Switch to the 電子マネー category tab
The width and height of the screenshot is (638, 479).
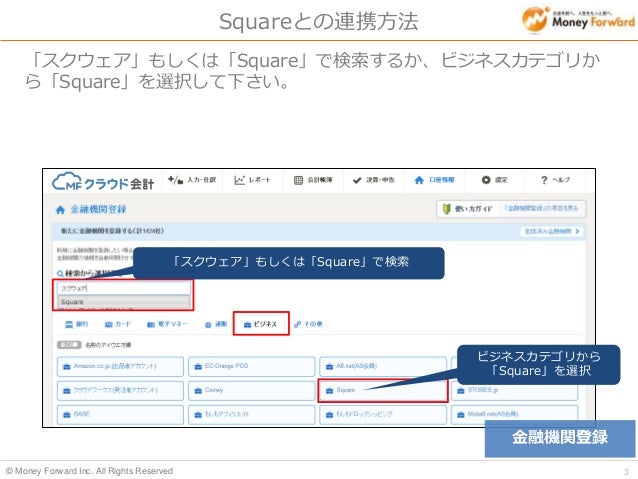click(167, 324)
